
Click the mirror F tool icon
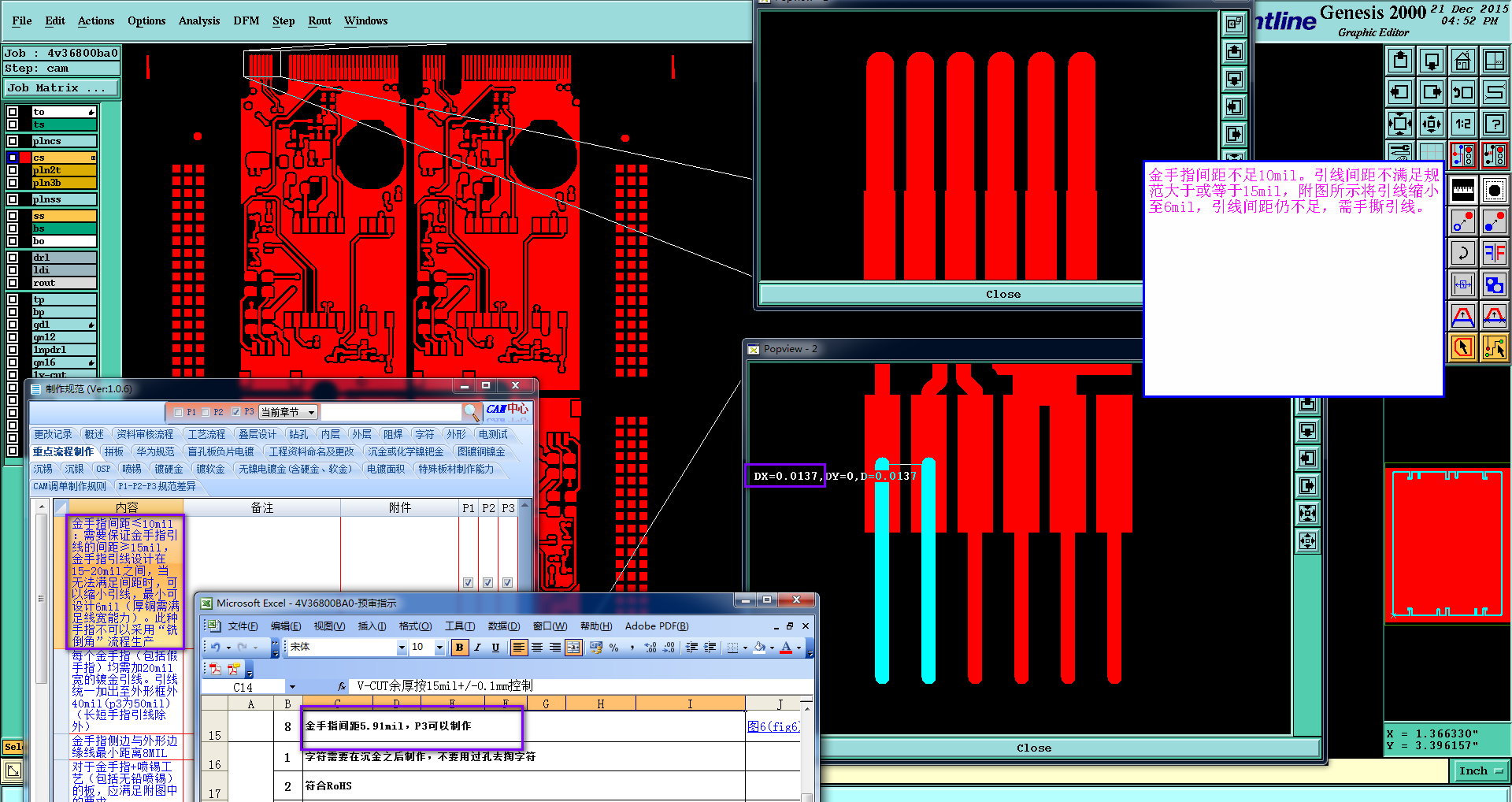coord(1495,253)
